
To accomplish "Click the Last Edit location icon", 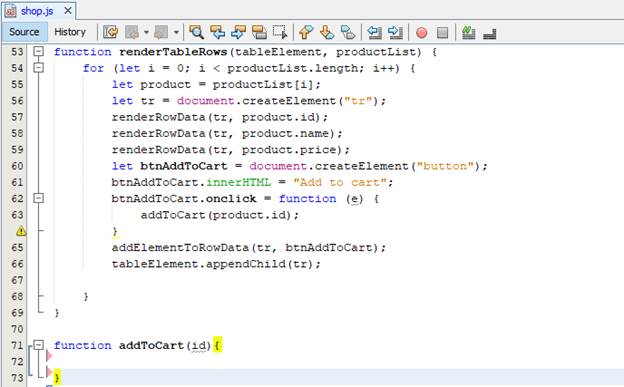I will pos(111,32).
